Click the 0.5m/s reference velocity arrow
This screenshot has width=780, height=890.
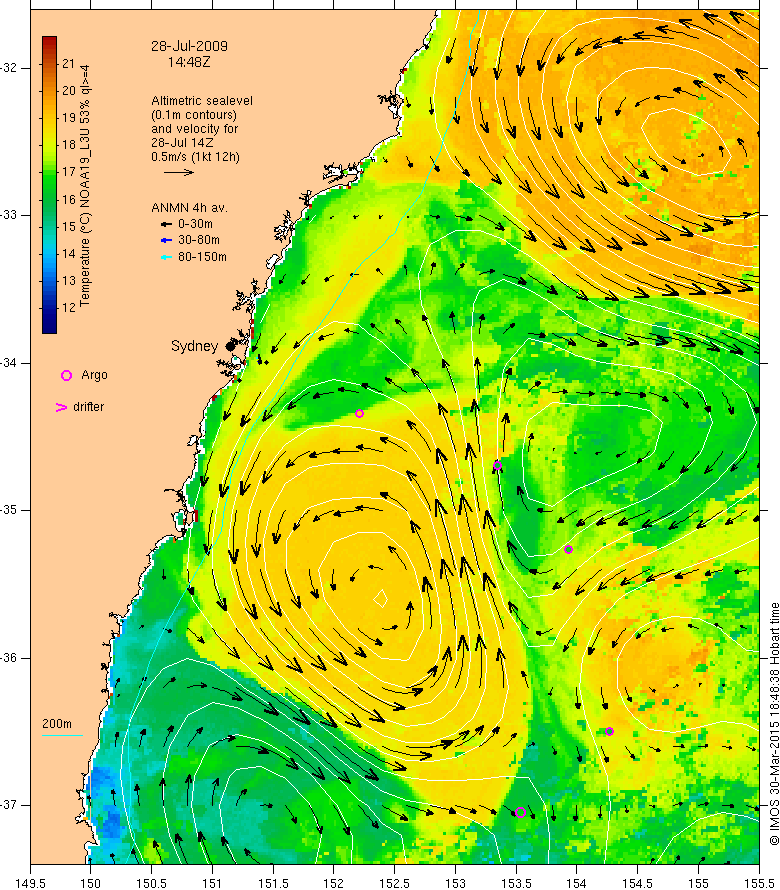click(x=179, y=172)
